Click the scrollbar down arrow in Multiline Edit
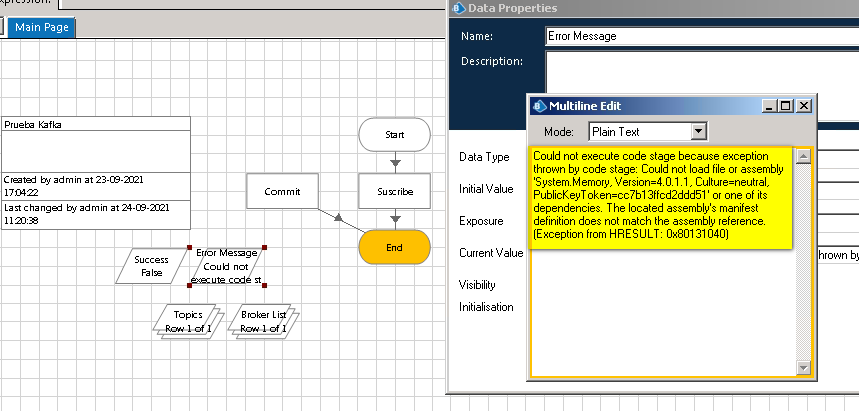This screenshot has height=411, width=859. (x=803, y=369)
